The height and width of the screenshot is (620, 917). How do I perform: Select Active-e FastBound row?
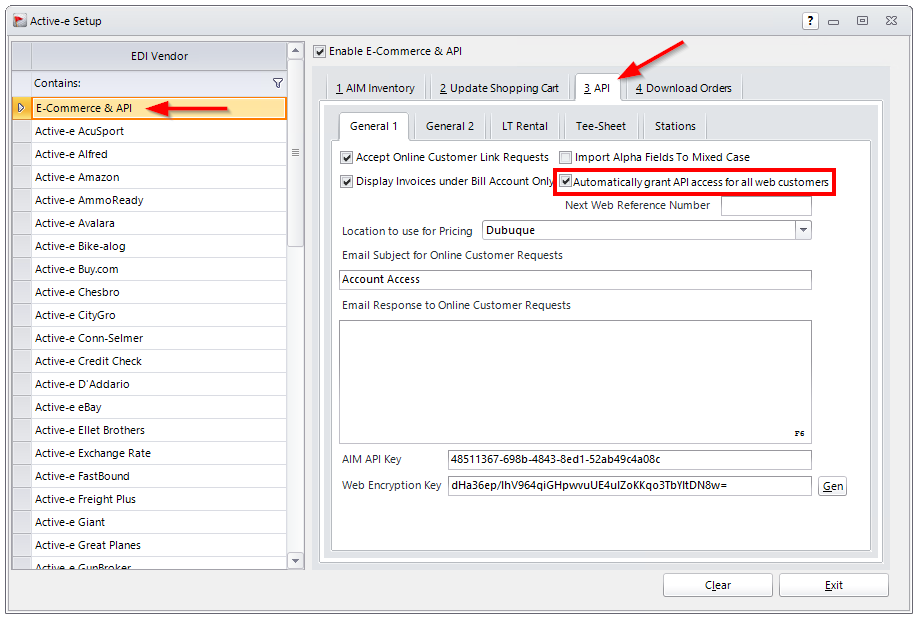point(158,476)
